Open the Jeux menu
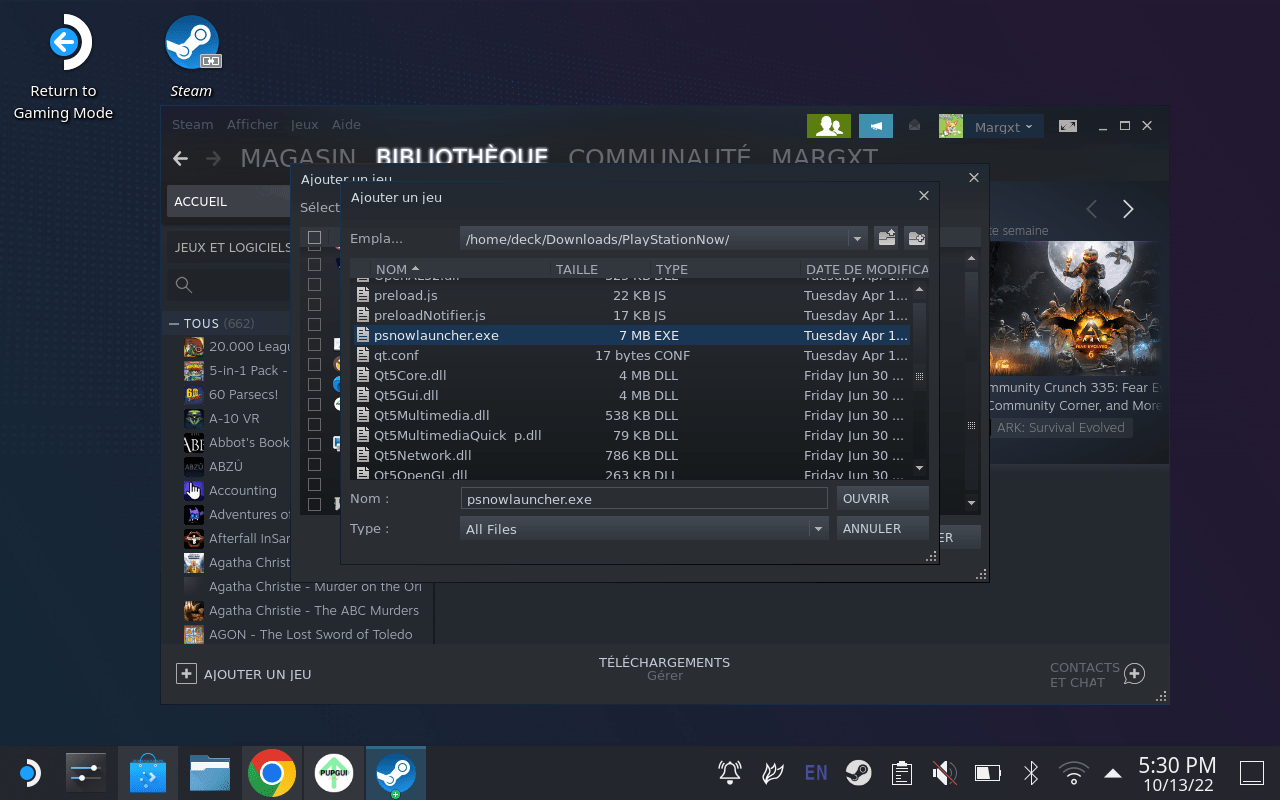This screenshot has height=800, width=1280. click(304, 125)
